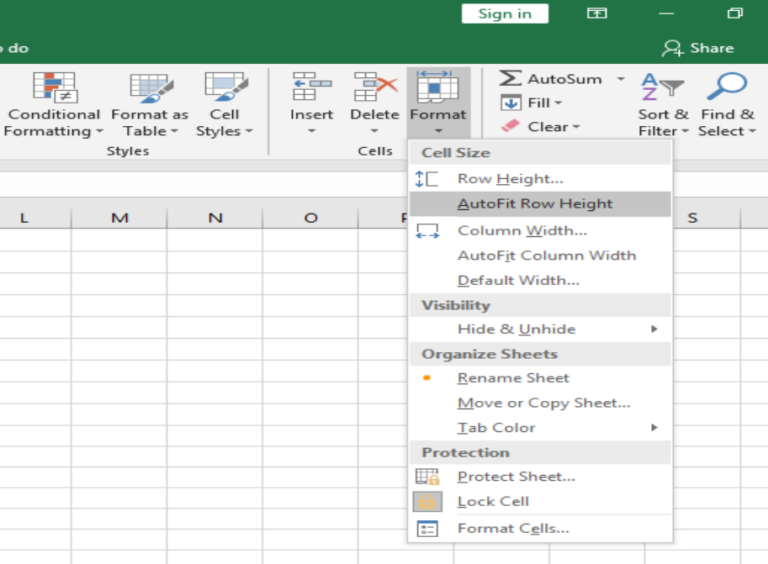Click the Clear eraser icon
This screenshot has width=768, height=564.
pyautogui.click(x=511, y=127)
